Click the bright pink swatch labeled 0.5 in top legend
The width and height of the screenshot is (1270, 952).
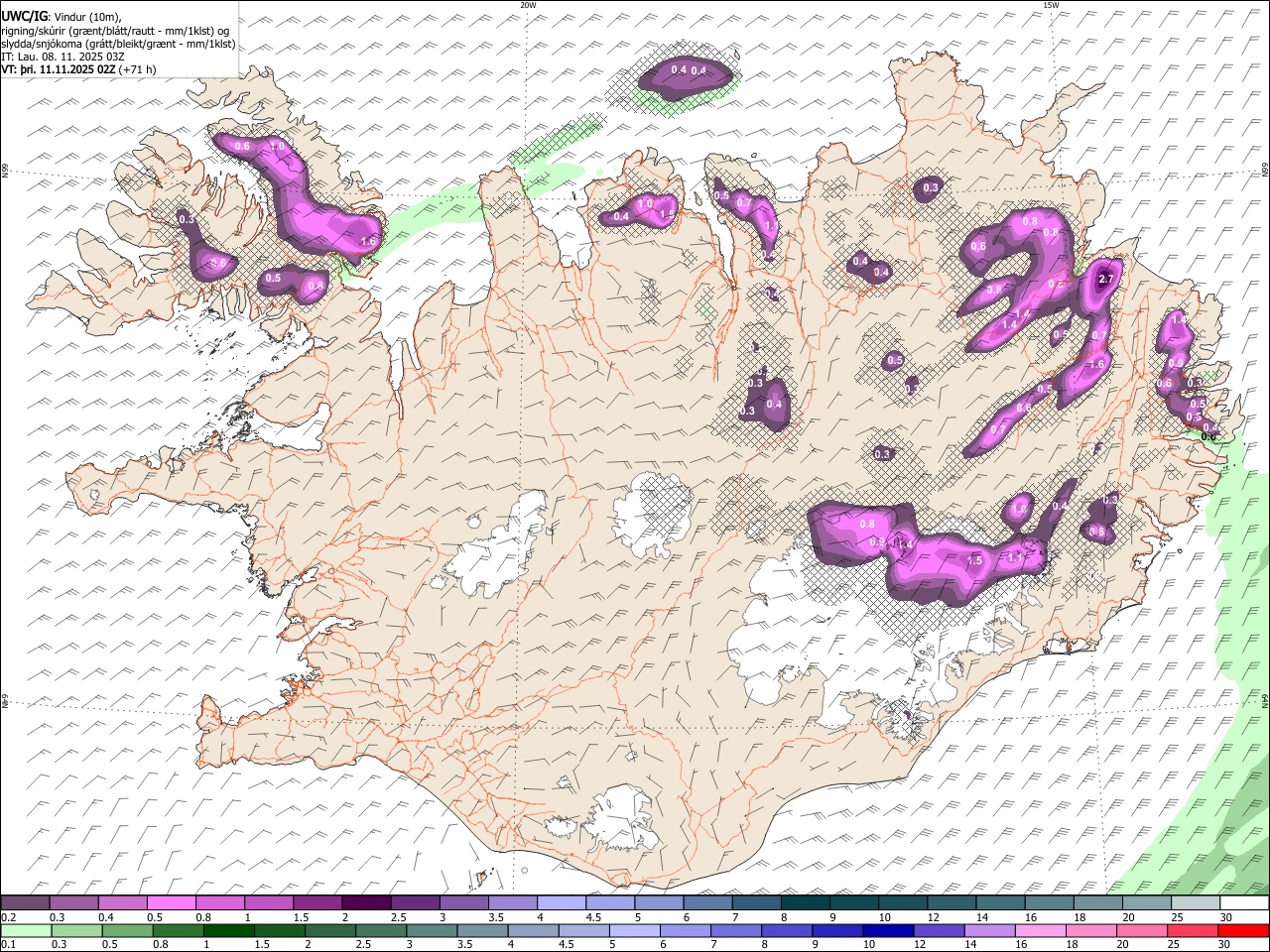click(172, 903)
